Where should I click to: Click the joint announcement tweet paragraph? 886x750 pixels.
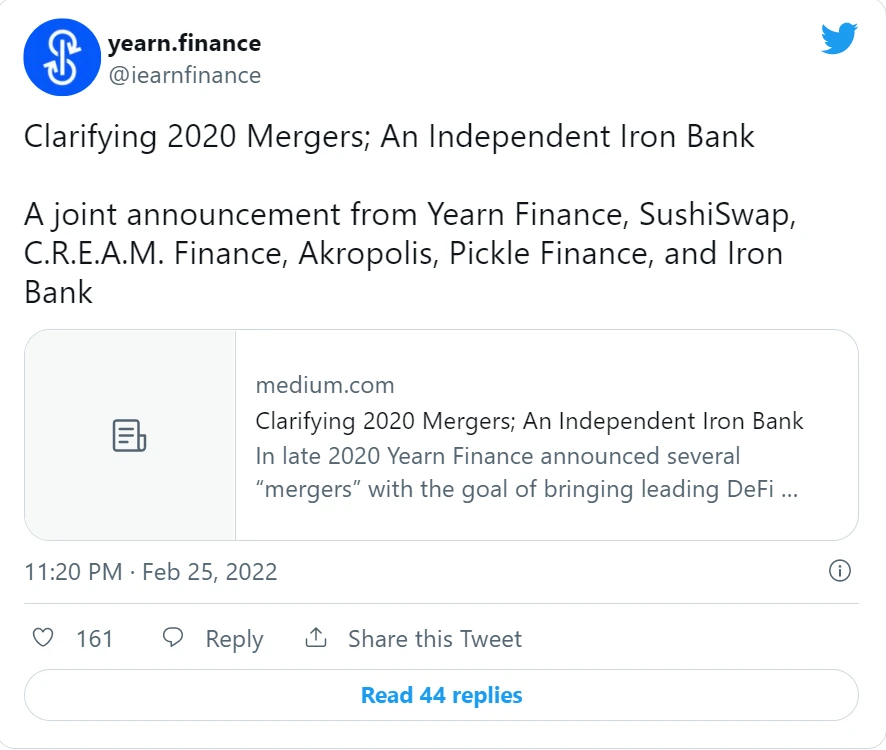410,253
